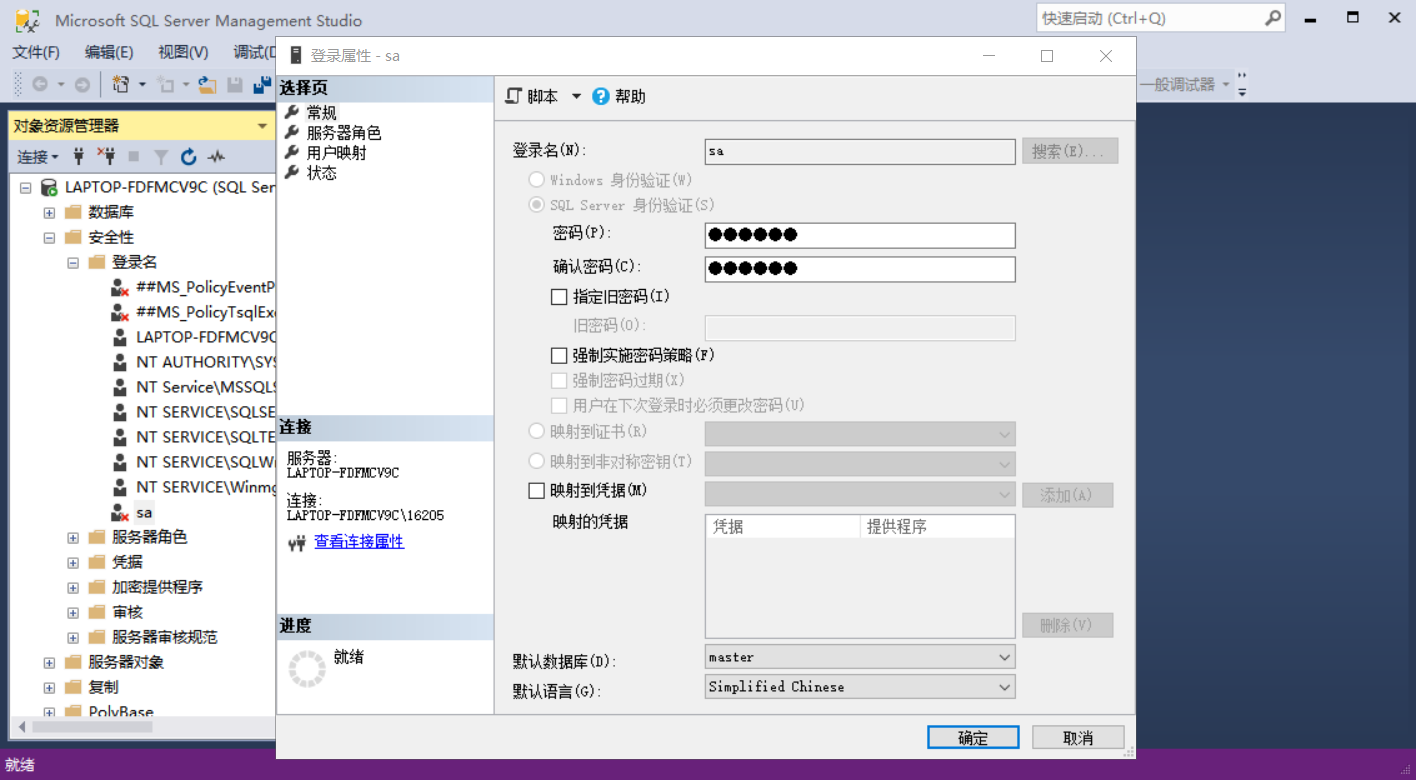Viewport: 1416px width, 780px height.
Task: Click the Refresh icon in Object Explorer
Action: [x=188, y=157]
